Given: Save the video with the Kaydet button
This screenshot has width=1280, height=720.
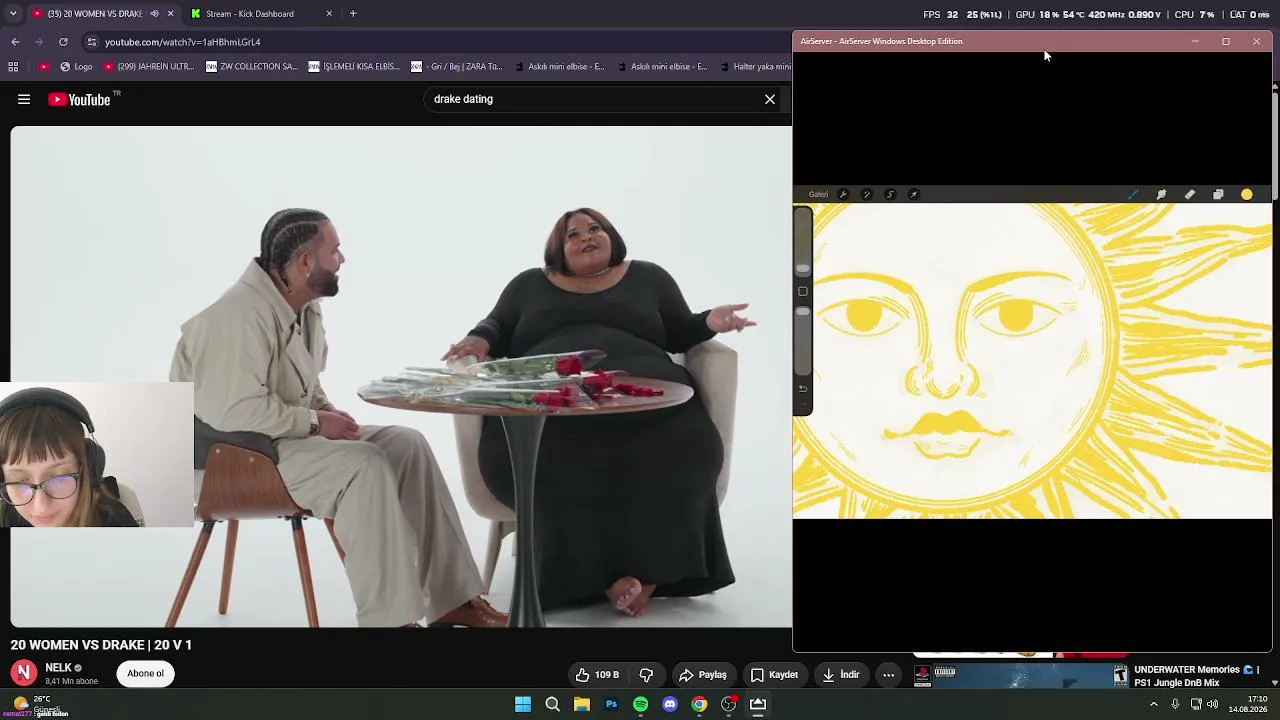Looking at the screenshot, I should point(774,675).
